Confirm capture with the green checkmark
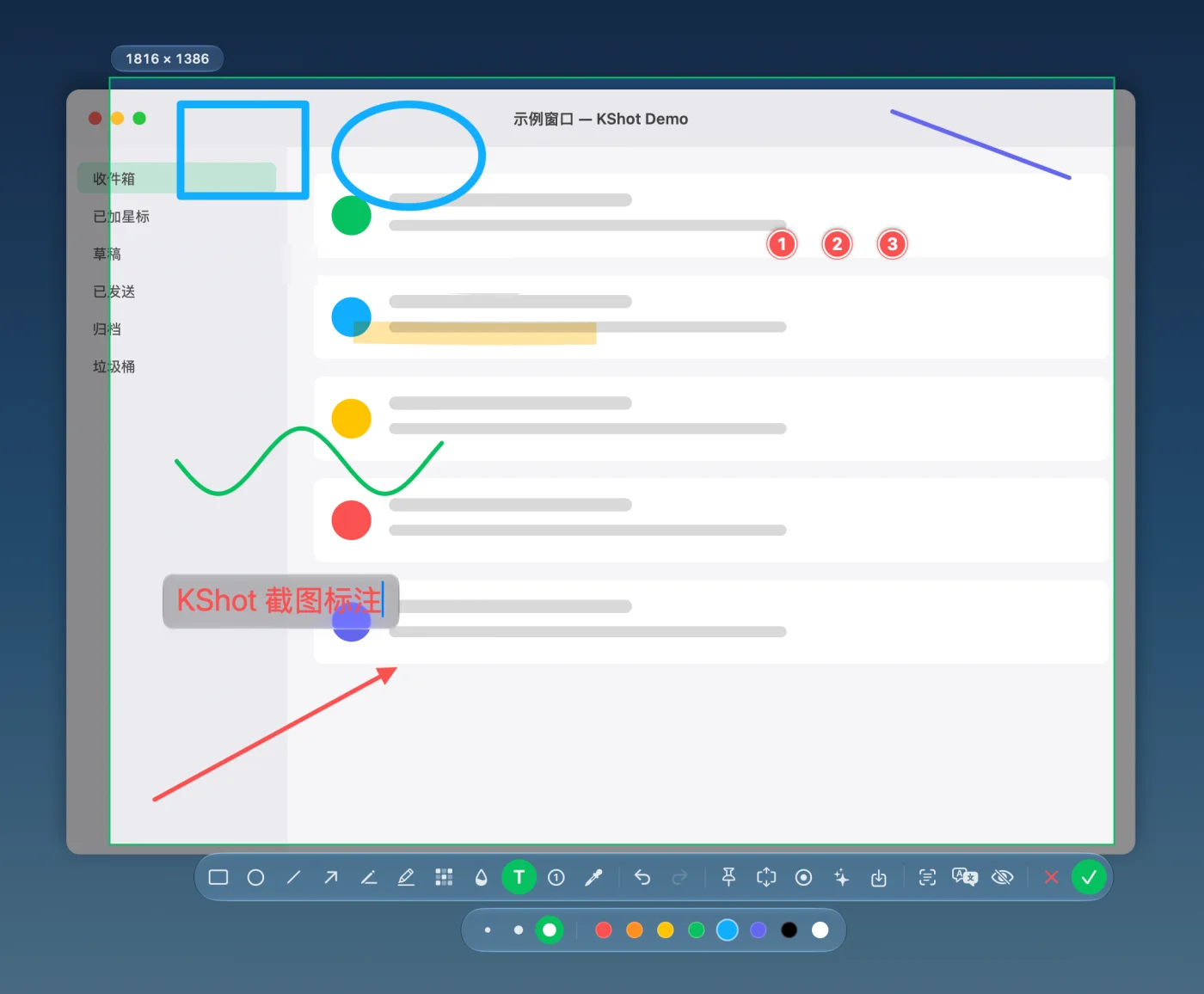The width and height of the screenshot is (1204, 994). pyautogui.click(x=1089, y=877)
